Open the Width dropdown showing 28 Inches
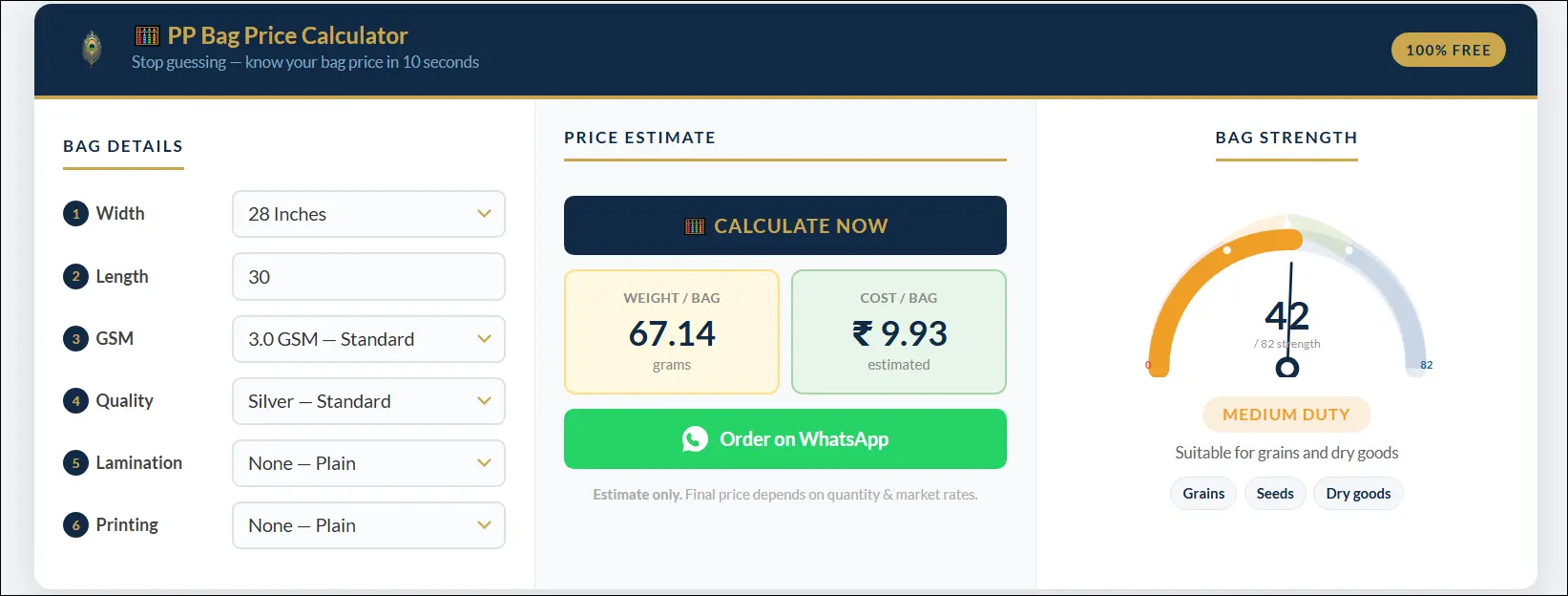 coord(368,214)
